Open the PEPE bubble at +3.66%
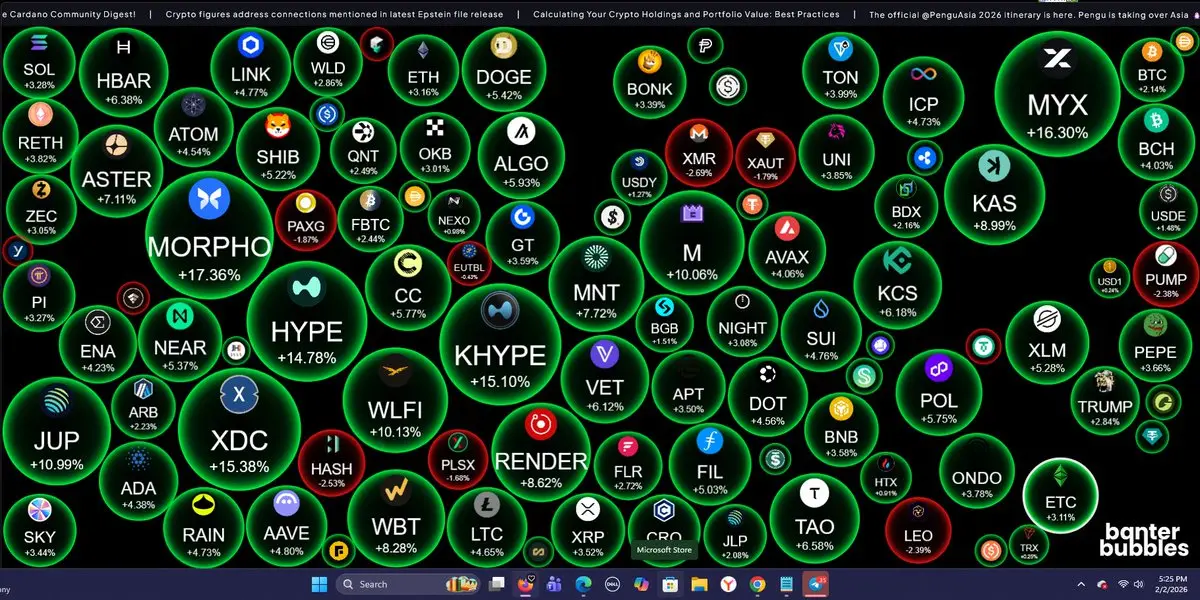1200x600 pixels. (x=1155, y=345)
